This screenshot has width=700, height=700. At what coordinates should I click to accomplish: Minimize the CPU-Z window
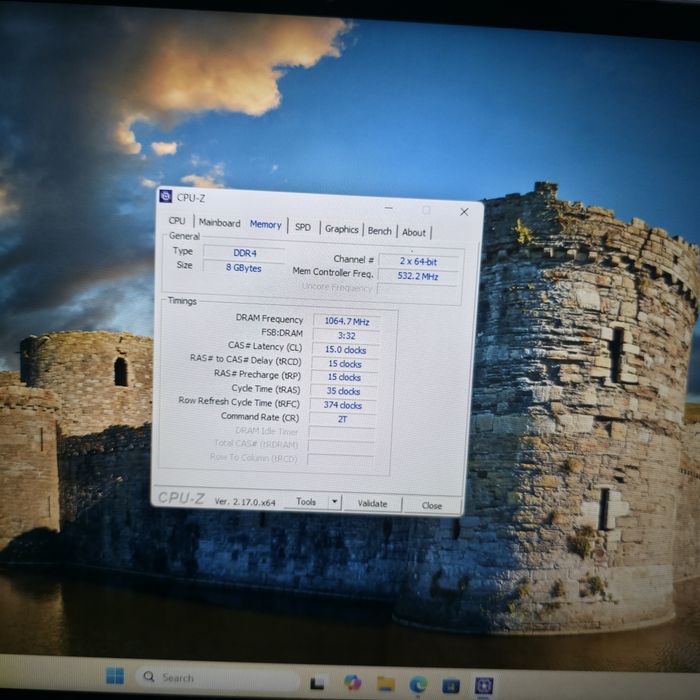(389, 208)
